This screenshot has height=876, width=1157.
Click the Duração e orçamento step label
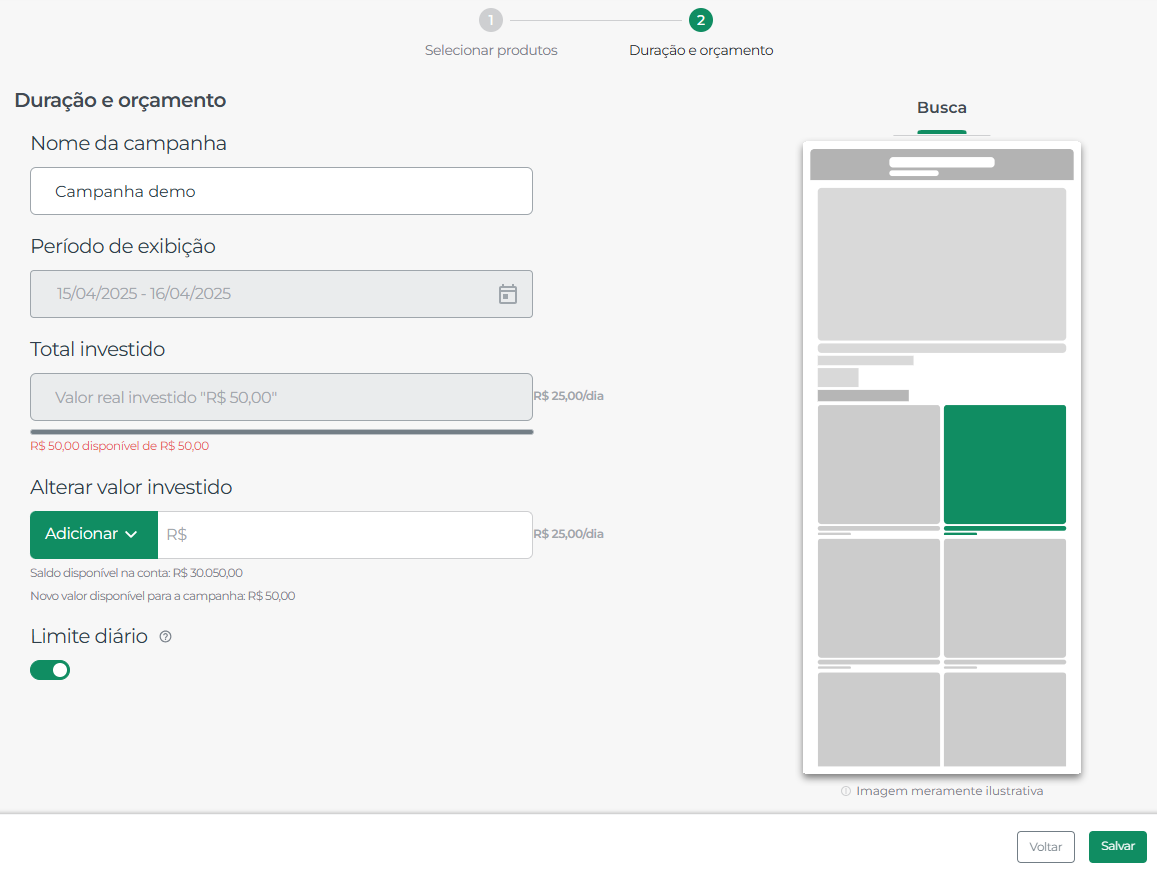click(701, 50)
